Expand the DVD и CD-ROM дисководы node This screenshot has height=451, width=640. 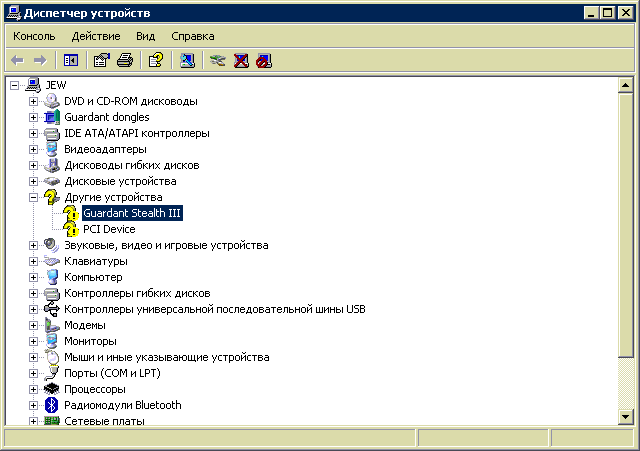pyautogui.click(x=33, y=101)
